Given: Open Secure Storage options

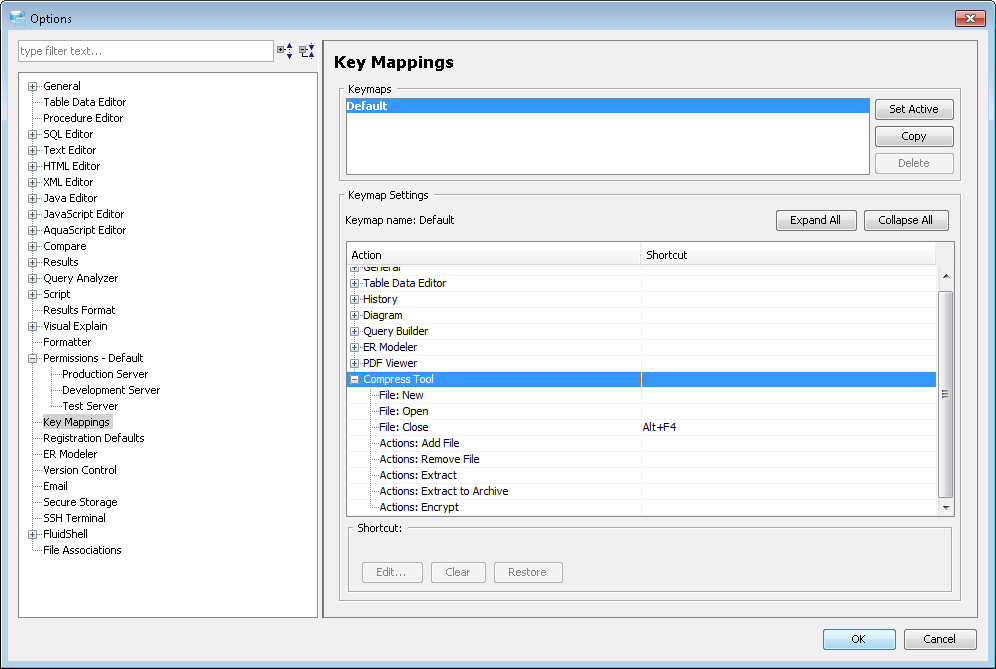Looking at the screenshot, I should click(80, 502).
